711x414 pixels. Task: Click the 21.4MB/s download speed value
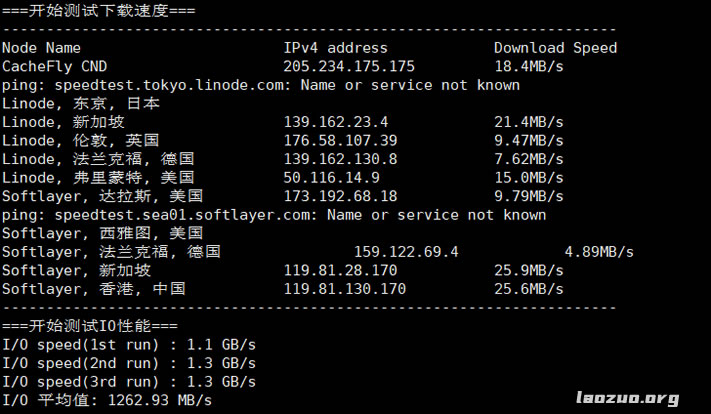click(x=528, y=122)
